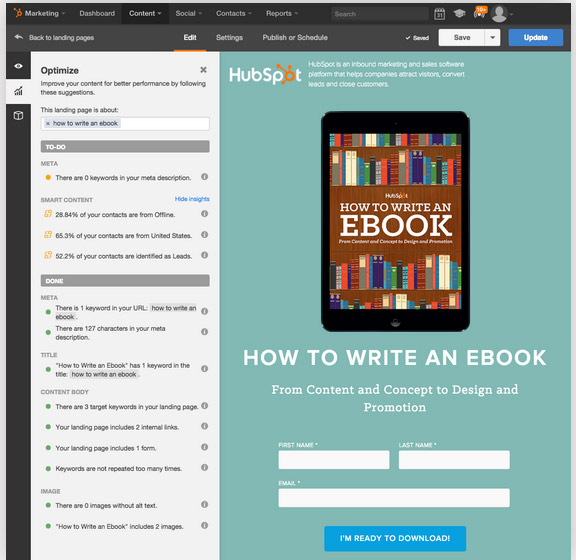Click Hide insights link
576x560 pixels.
(x=192, y=199)
